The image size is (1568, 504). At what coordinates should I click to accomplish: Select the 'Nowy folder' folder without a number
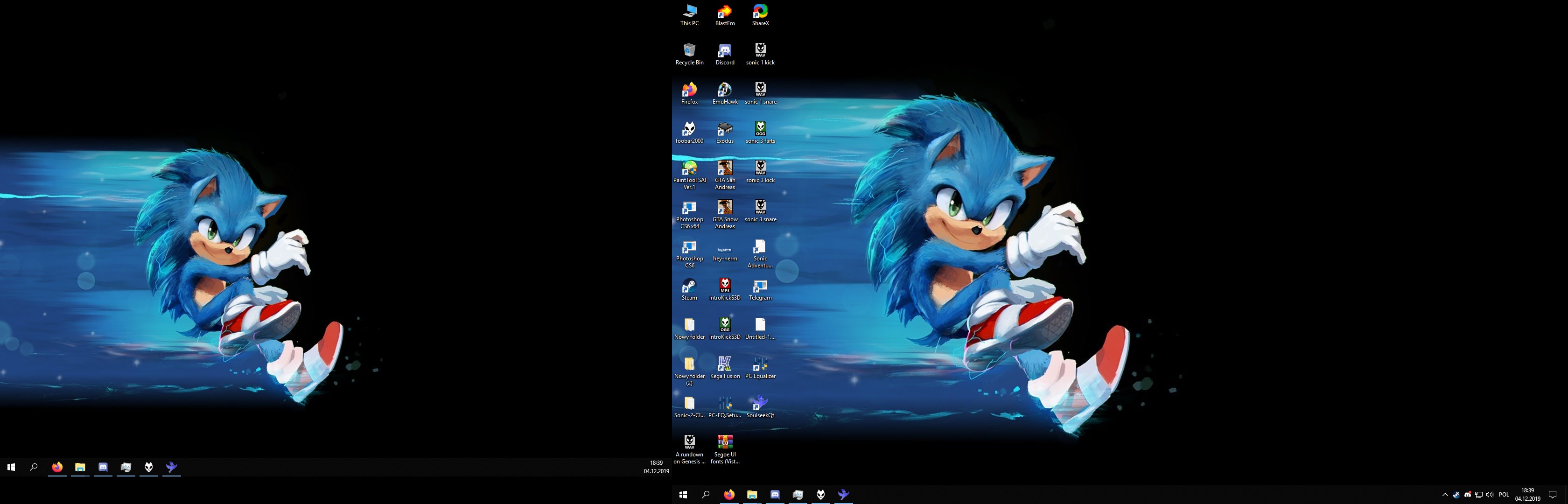coord(689,329)
